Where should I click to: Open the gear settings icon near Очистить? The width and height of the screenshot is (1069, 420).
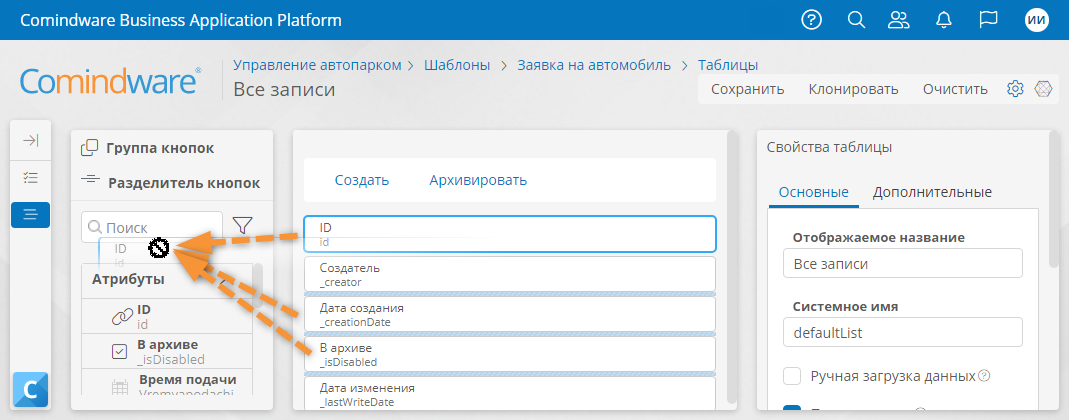click(1015, 89)
